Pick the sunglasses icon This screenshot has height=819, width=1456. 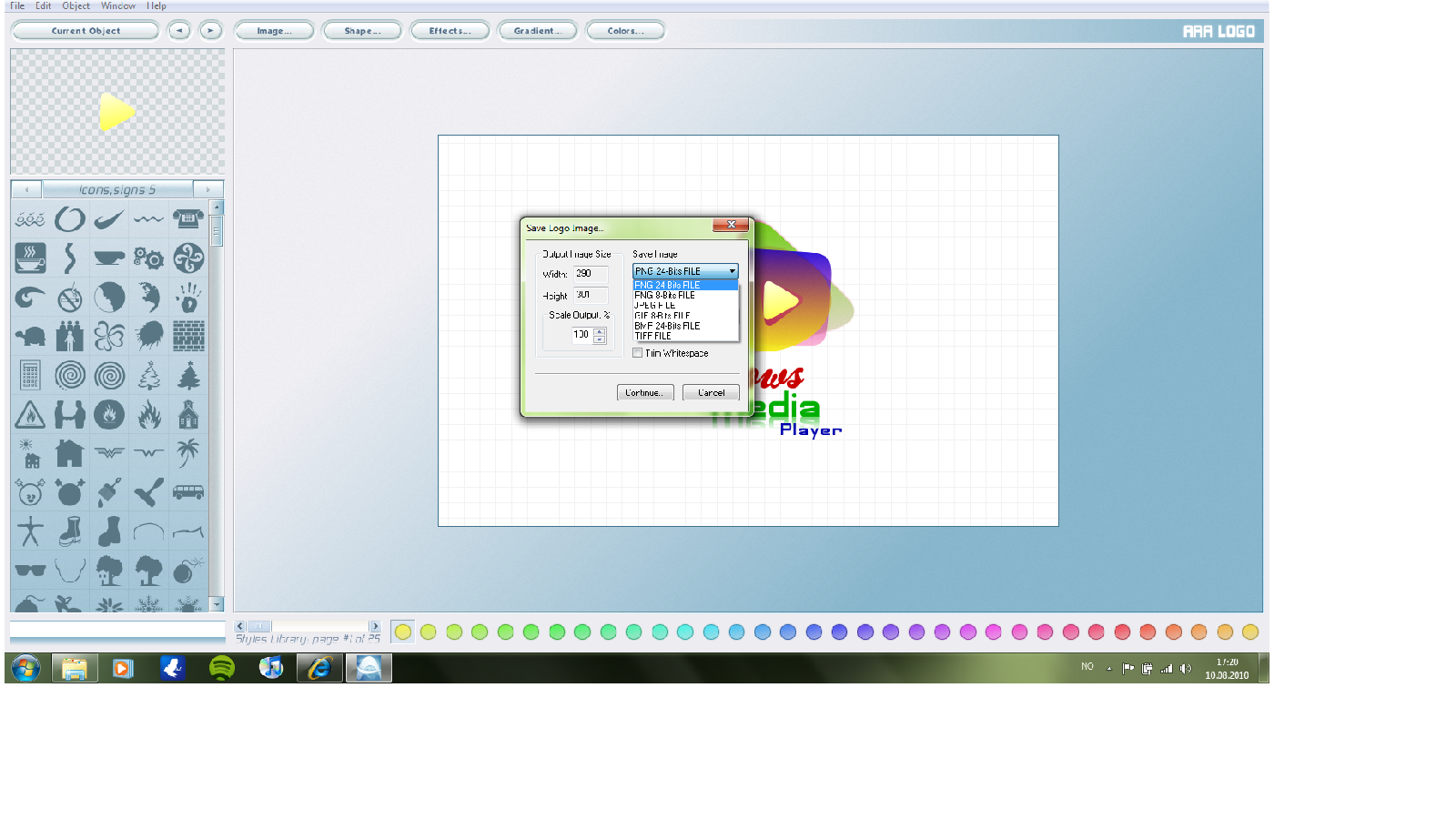tap(30, 571)
